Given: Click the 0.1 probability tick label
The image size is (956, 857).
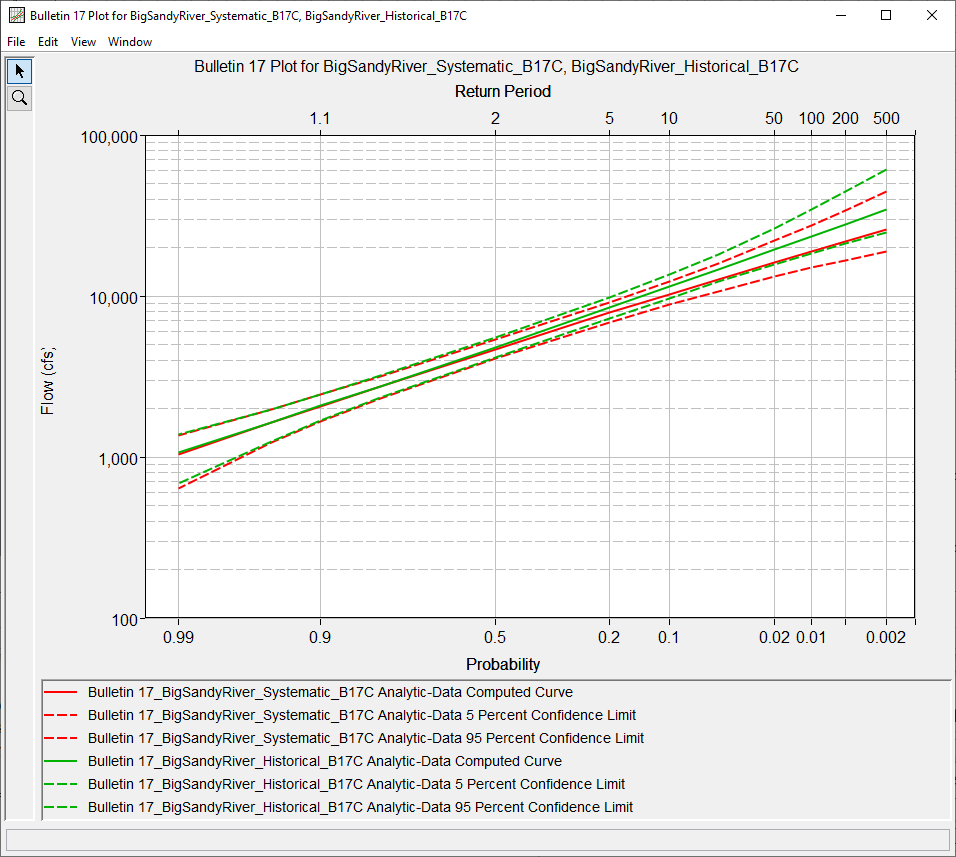Looking at the screenshot, I should [x=669, y=638].
